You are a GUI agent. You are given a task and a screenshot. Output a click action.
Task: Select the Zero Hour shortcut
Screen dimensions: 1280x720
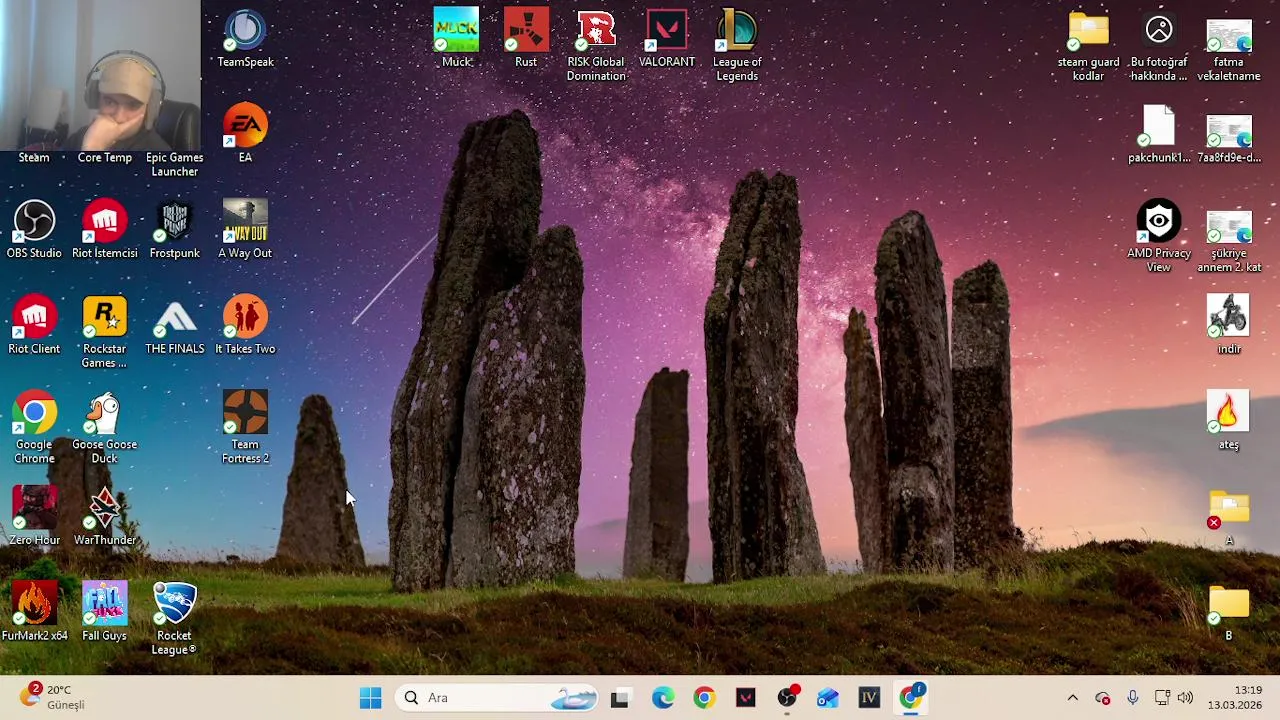click(34, 517)
